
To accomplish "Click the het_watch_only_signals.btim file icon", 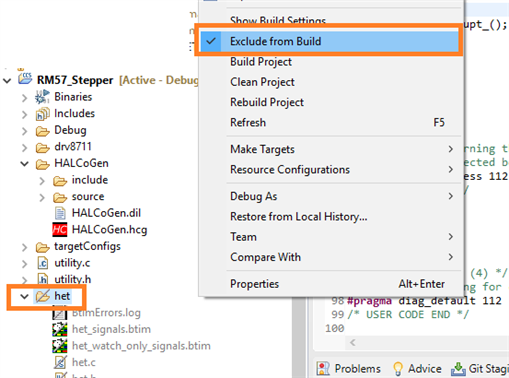I will 60,346.
